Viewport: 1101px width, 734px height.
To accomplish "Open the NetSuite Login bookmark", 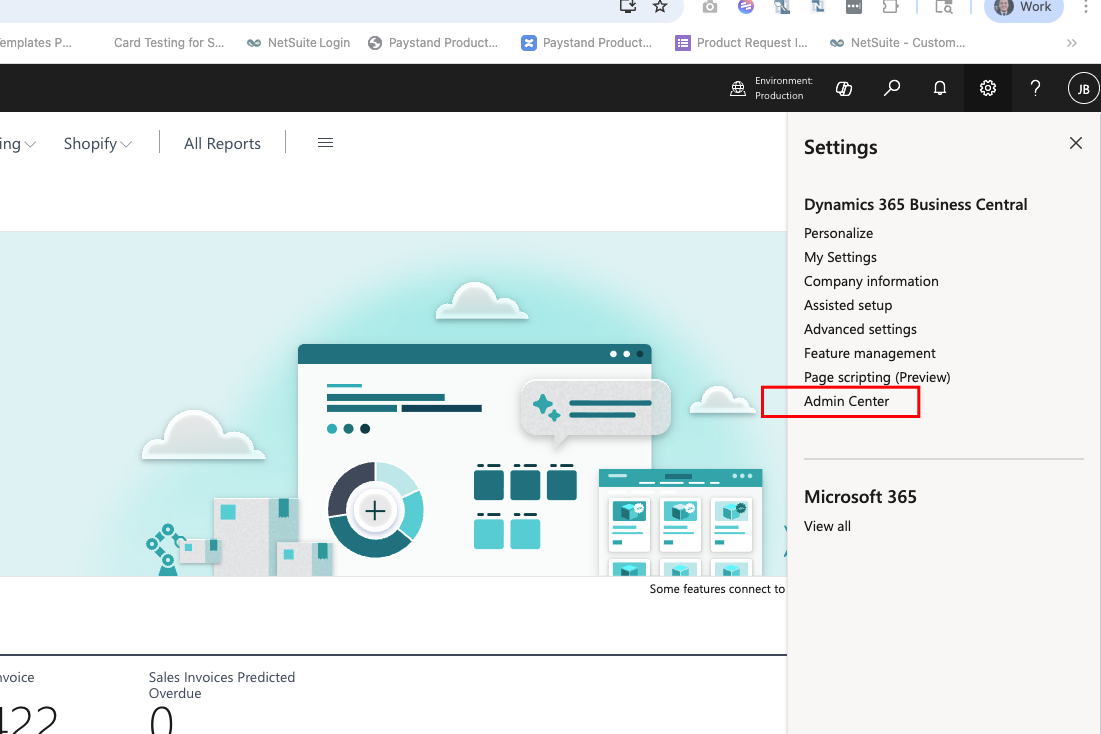I will (x=298, y=43).
